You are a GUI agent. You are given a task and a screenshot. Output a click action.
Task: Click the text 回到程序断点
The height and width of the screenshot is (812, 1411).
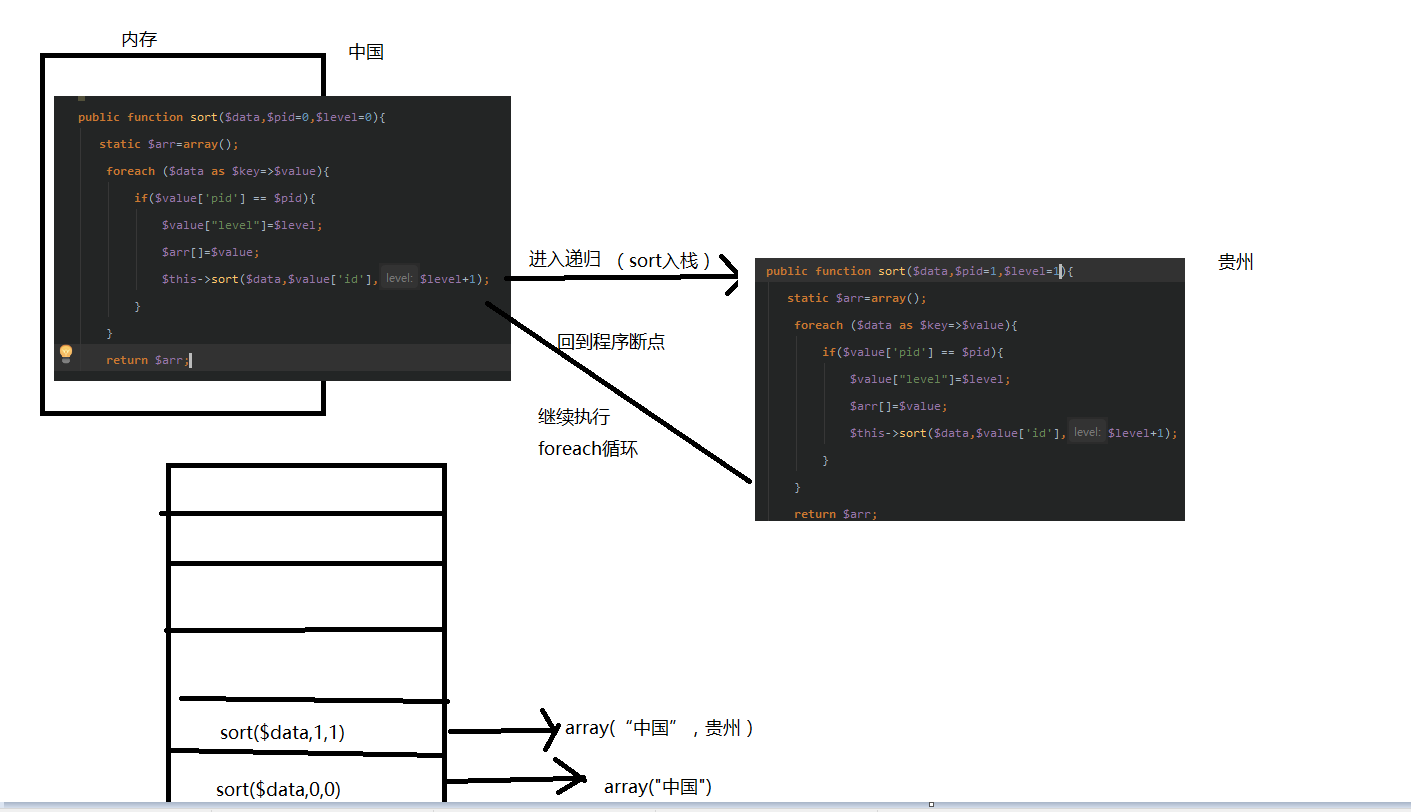pos(611,341)
